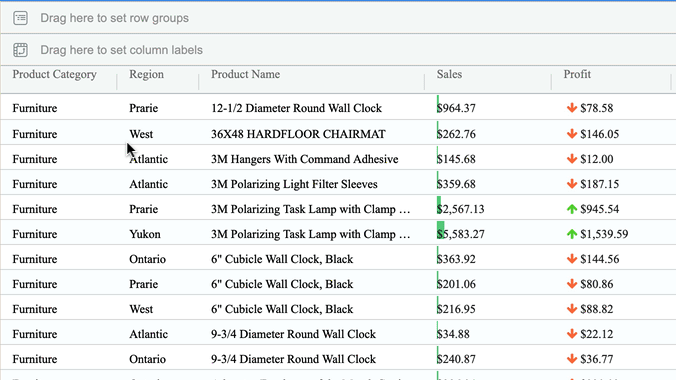Image resolution: width=676 pixels, height=380 pixels.
Task: Sort by the Region column header
Action: pyautogui.click(x=147, y=75)
